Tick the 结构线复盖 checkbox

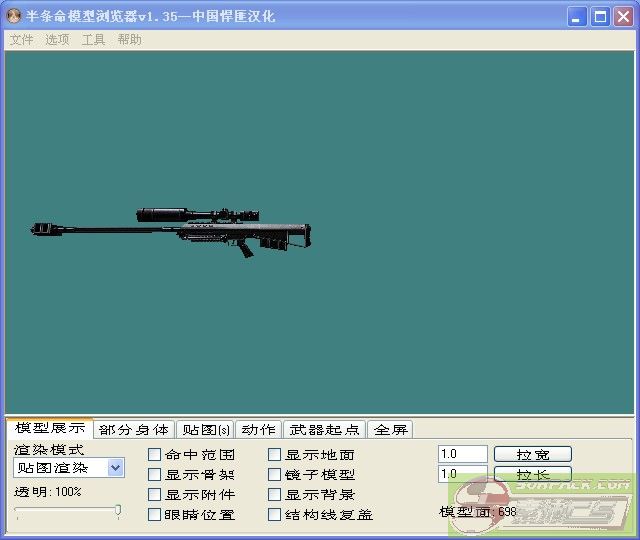point(275,515)
